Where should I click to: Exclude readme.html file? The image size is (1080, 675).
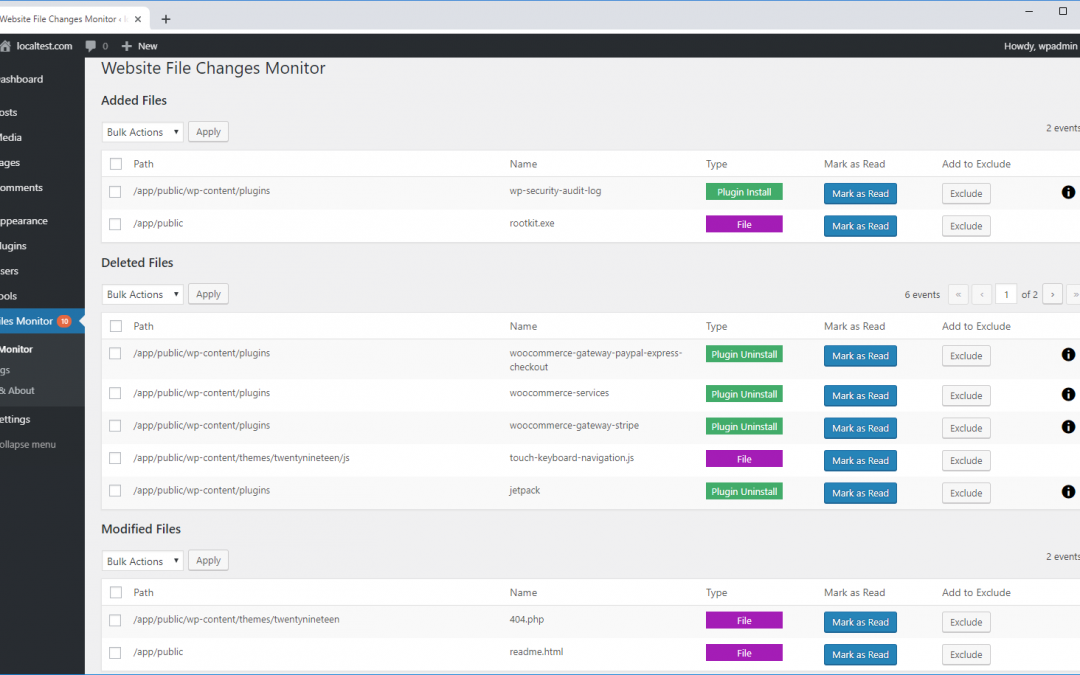pyautogui.click(x=966, y=654)
